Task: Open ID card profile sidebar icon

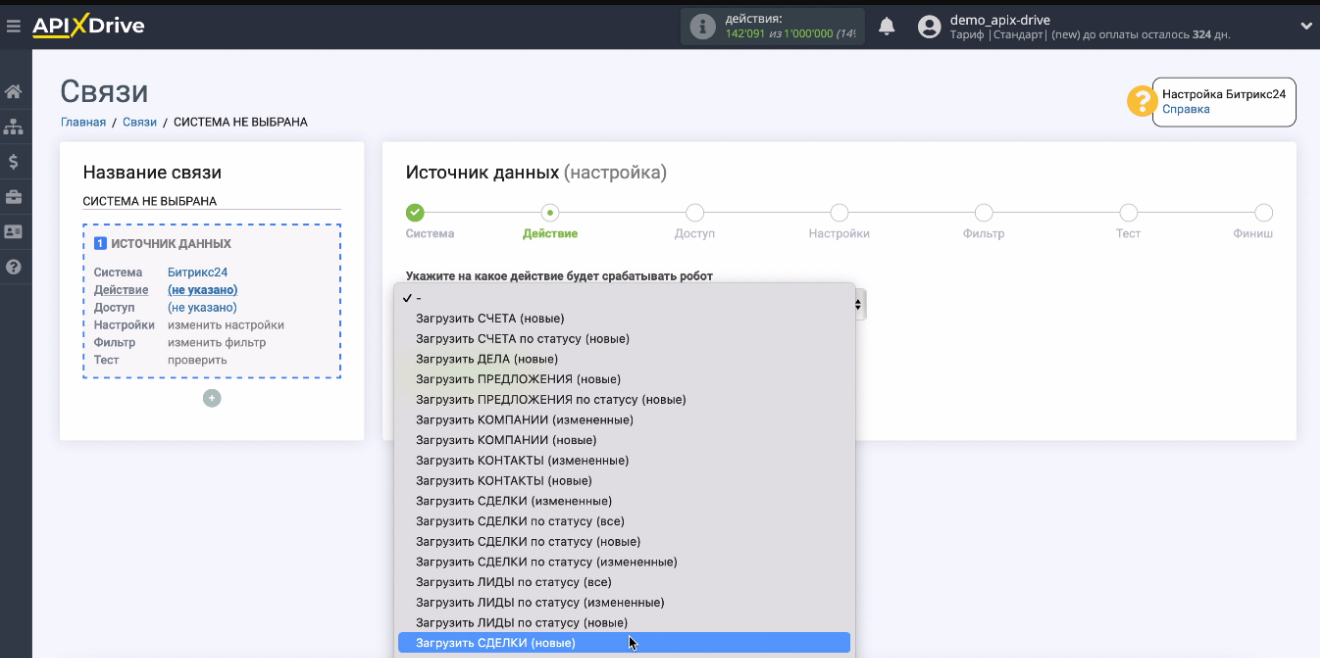Action: [x=14, y=231]
